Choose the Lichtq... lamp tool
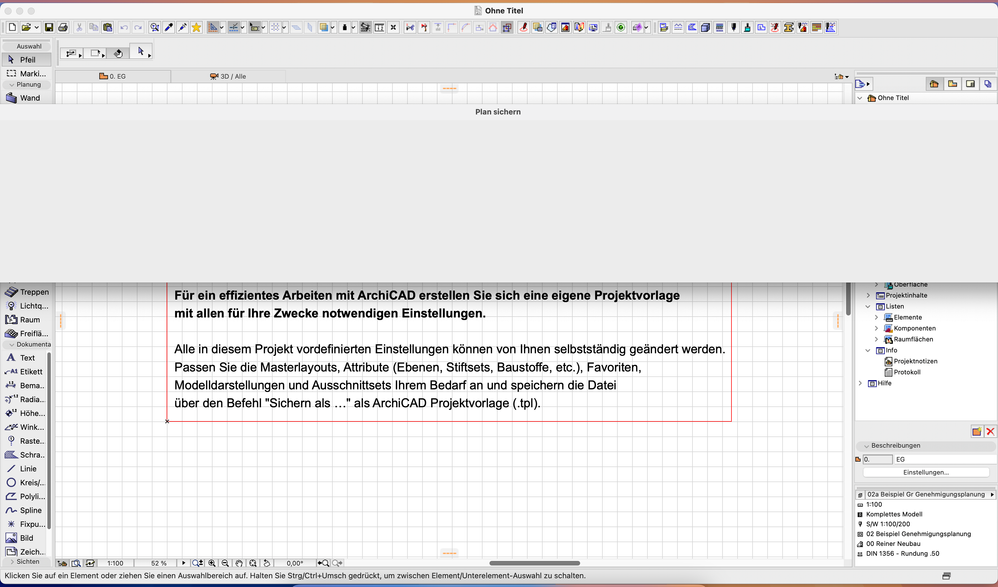The height and width of the screenshot is (587, 998). click(x=27, y=306)
